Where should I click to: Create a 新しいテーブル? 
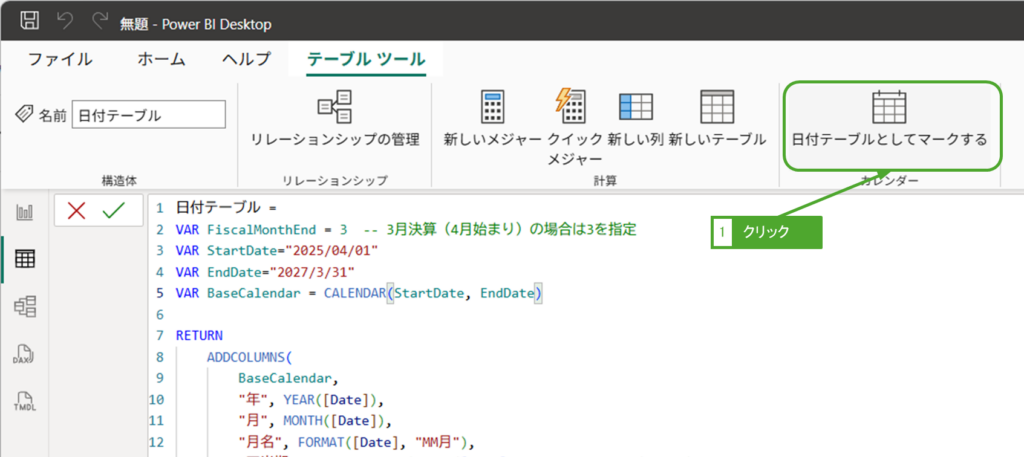coord(717,118)
